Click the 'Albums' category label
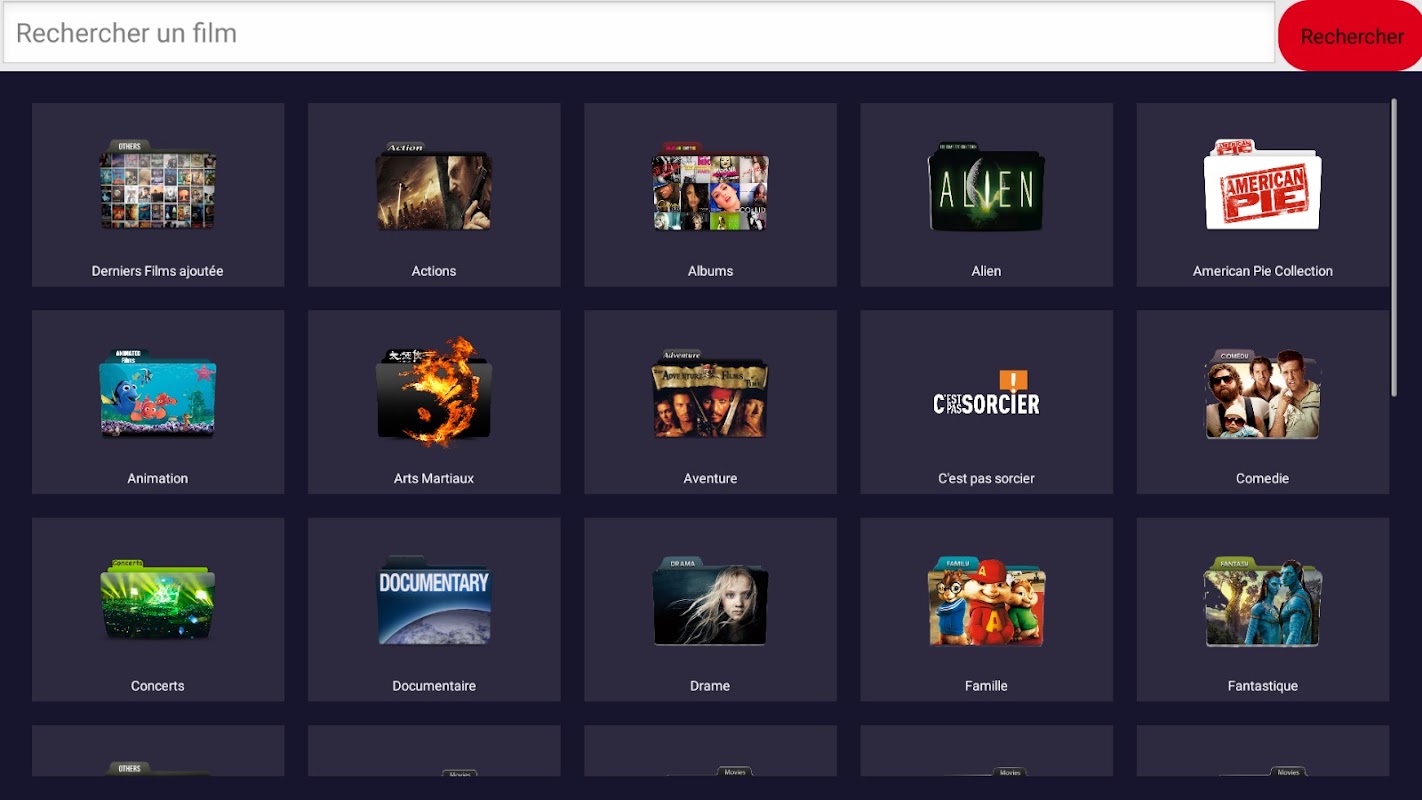 (x=710, y=271)
